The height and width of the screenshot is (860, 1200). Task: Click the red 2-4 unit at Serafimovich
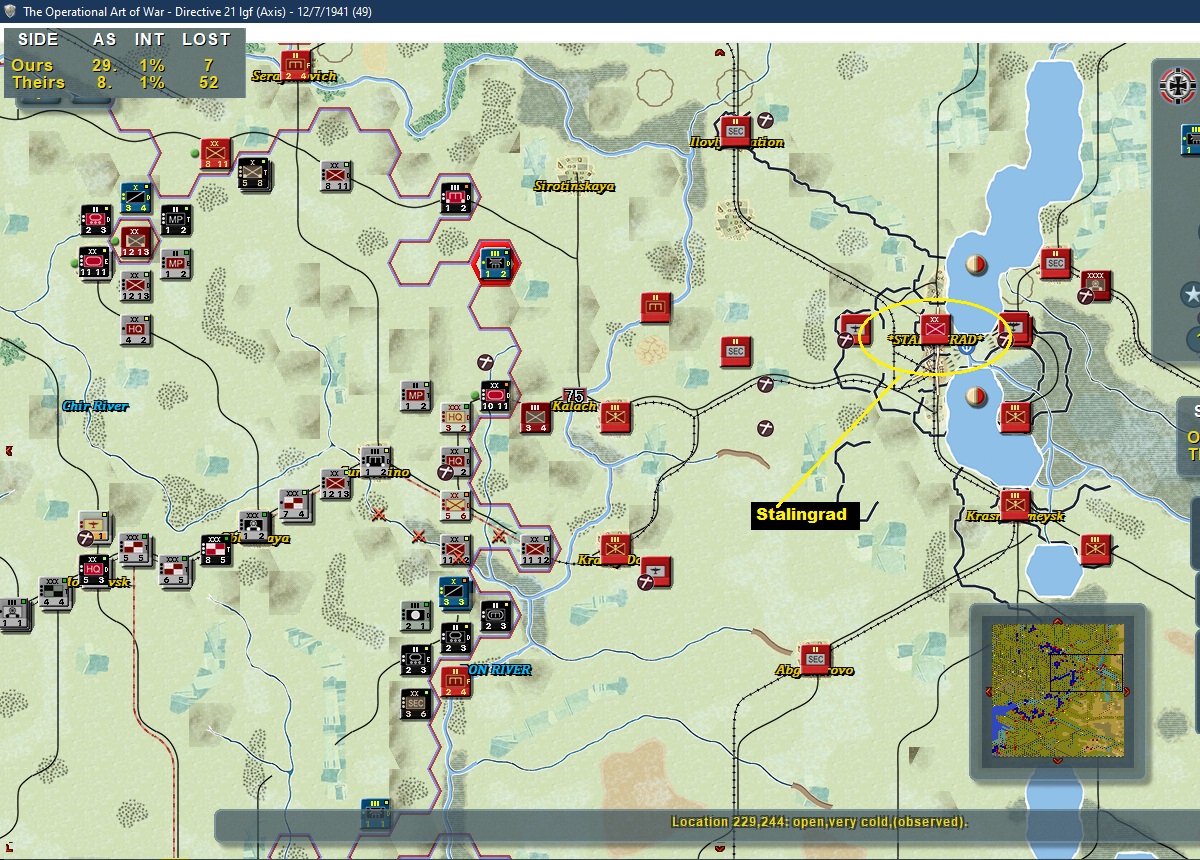296,65
